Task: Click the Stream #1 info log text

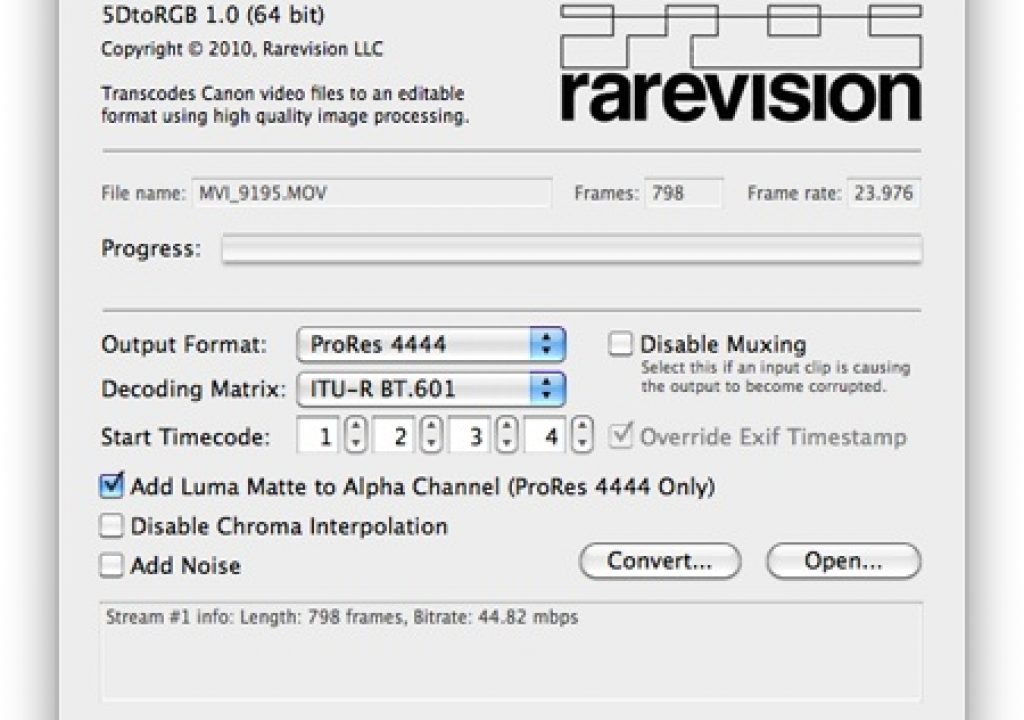Action: pyautogui.click(x=342, y=617)
